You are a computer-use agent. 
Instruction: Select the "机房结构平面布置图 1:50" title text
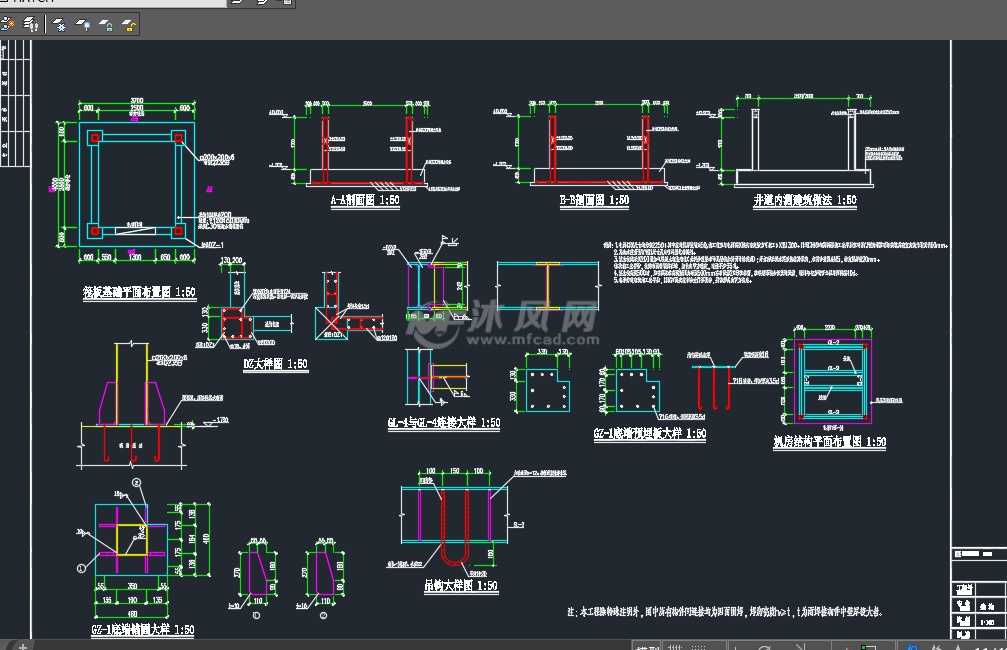[830, 442]
